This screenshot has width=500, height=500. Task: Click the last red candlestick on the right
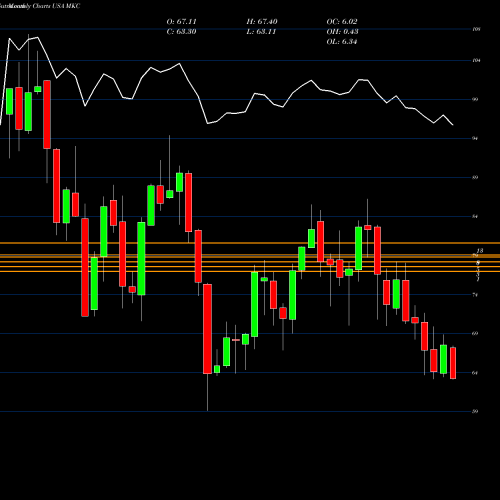(453, 363)
